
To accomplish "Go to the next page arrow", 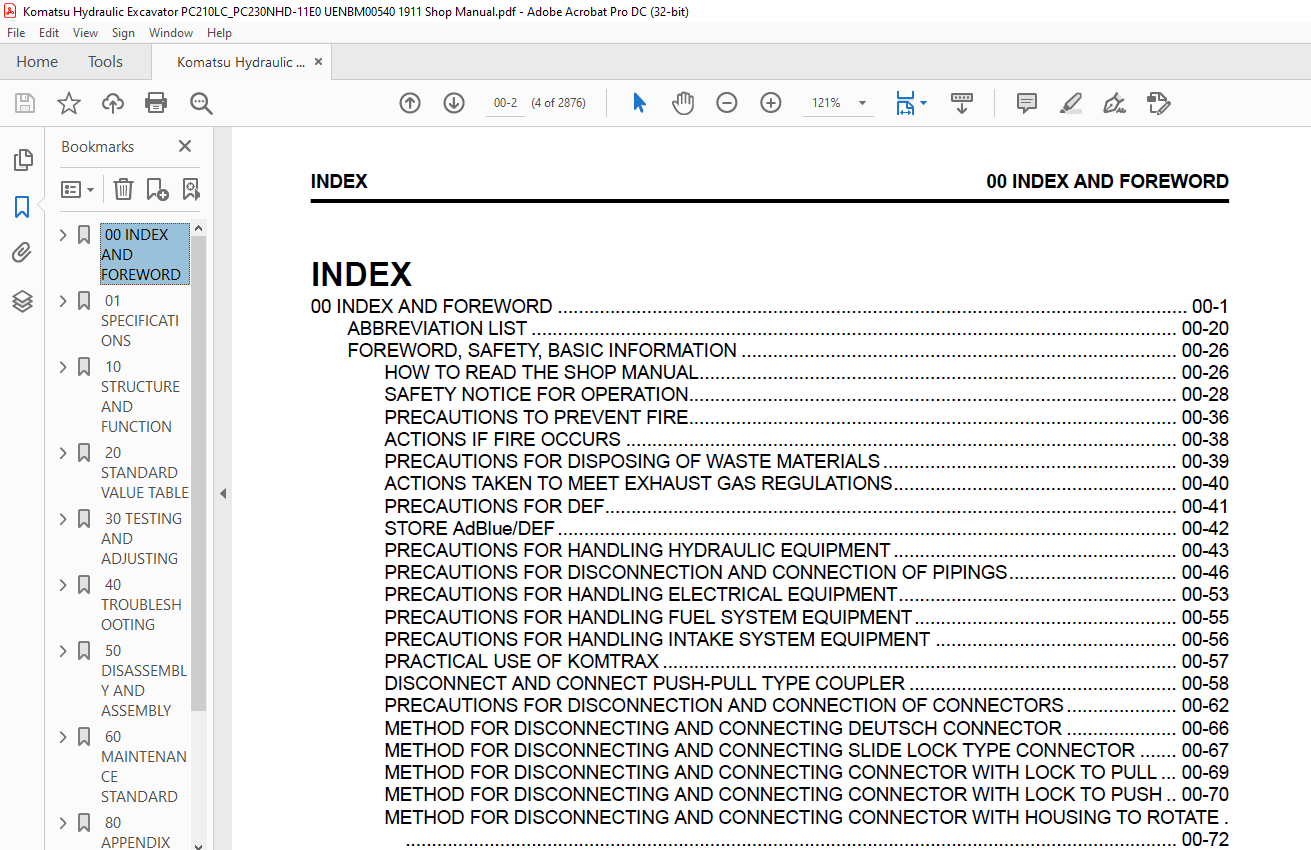I will pos(454,103).
